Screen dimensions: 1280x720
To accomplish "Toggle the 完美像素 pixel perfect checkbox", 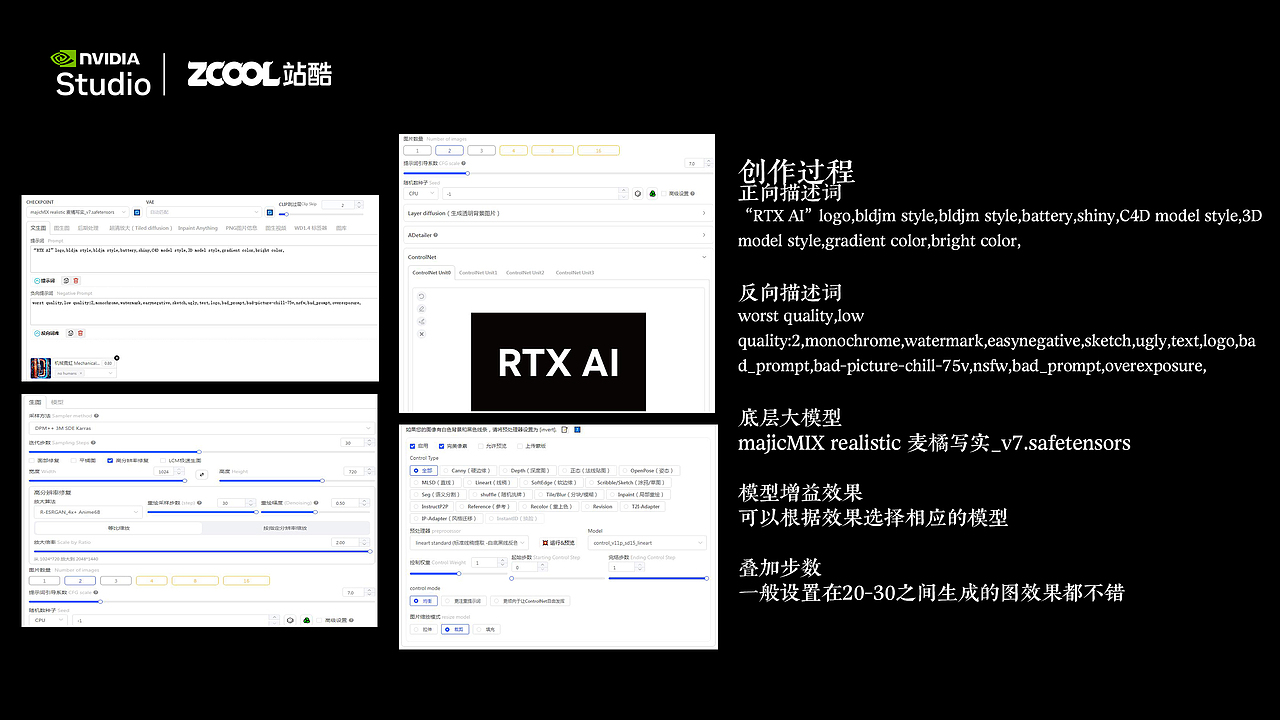I will (x=441, y=446).
